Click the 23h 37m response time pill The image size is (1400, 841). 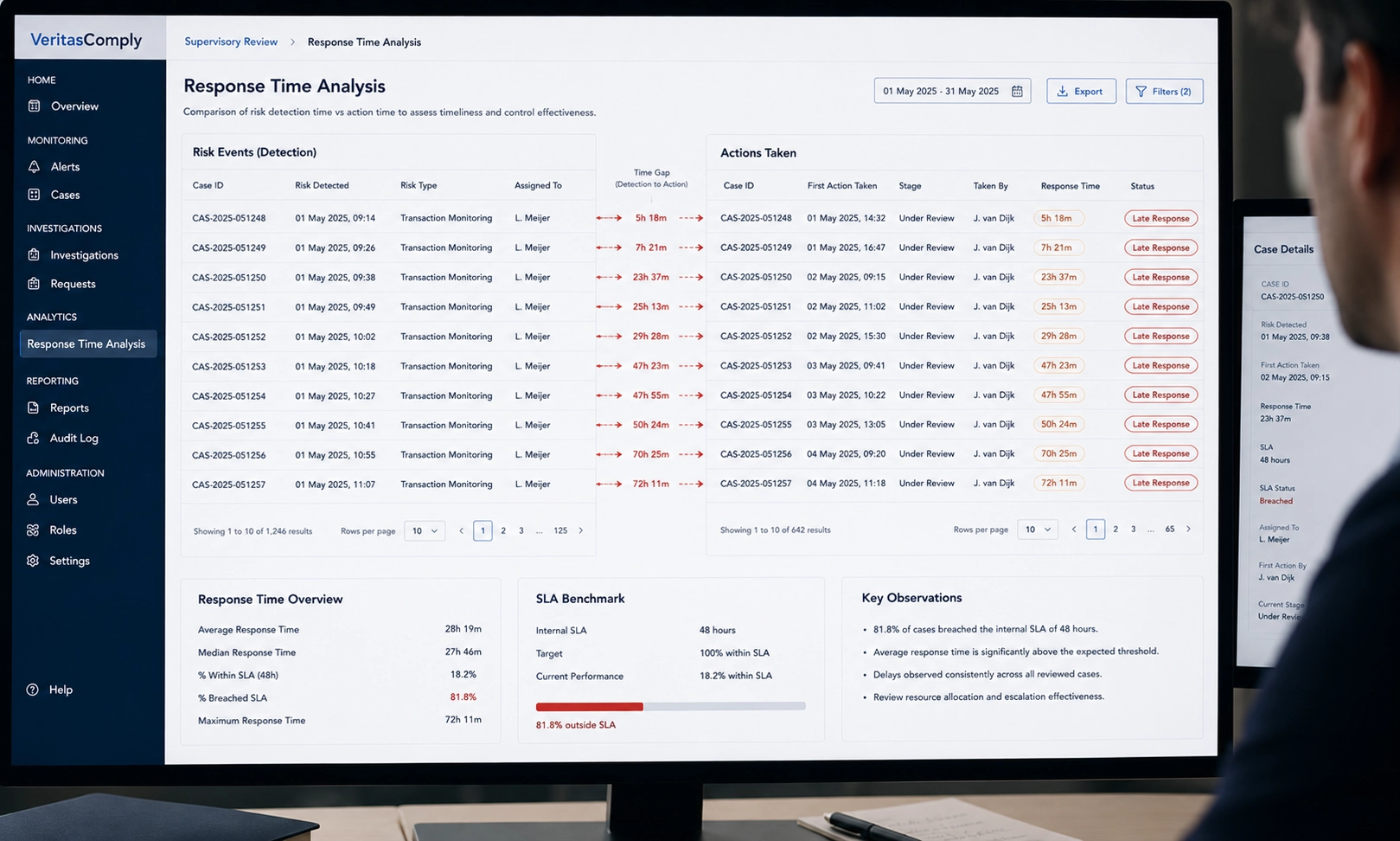point(1058,277)
